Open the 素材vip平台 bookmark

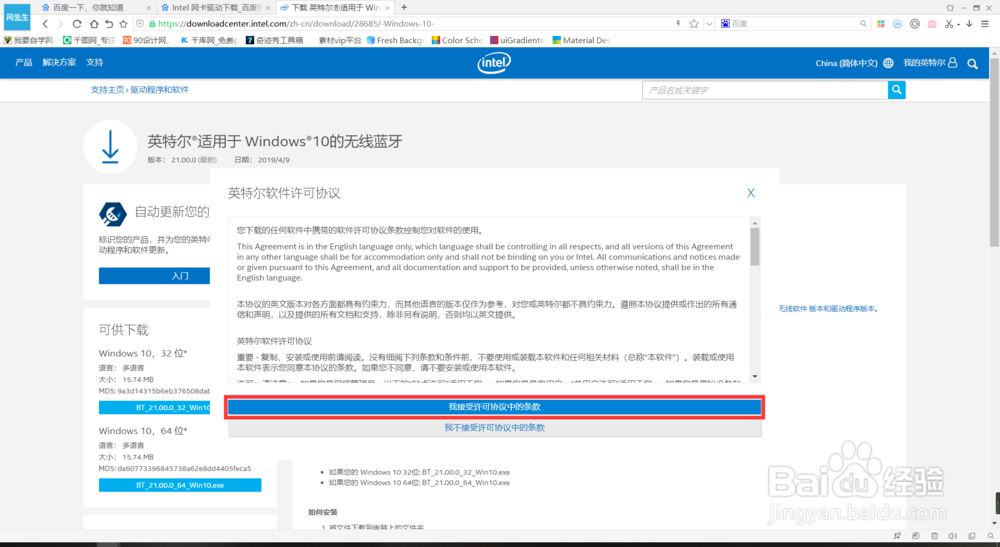click(340, 40)
